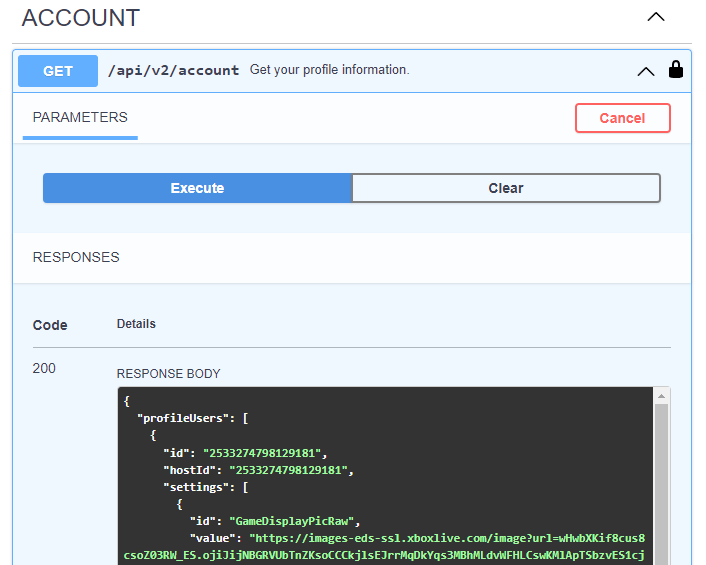Click the Code column header
The image size is (706, 565).
[x=50, y=325]
